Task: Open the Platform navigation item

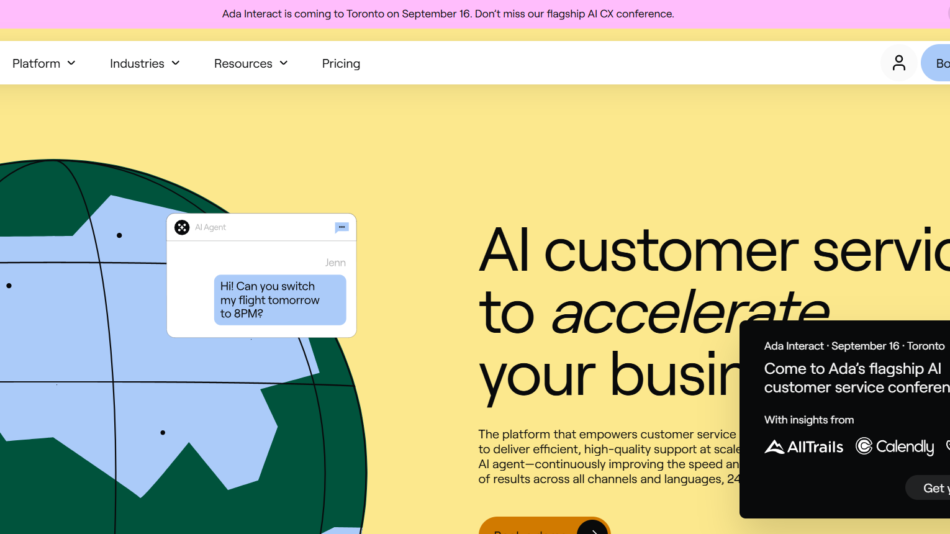Action: pos(36,63)
